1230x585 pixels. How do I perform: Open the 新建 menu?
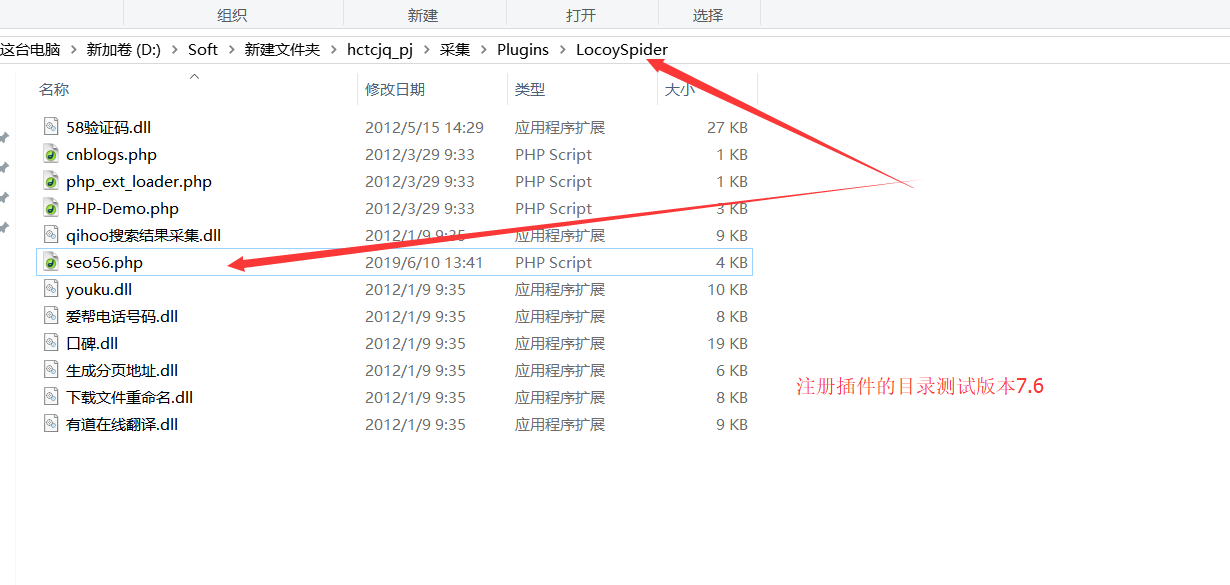point(422,14)
